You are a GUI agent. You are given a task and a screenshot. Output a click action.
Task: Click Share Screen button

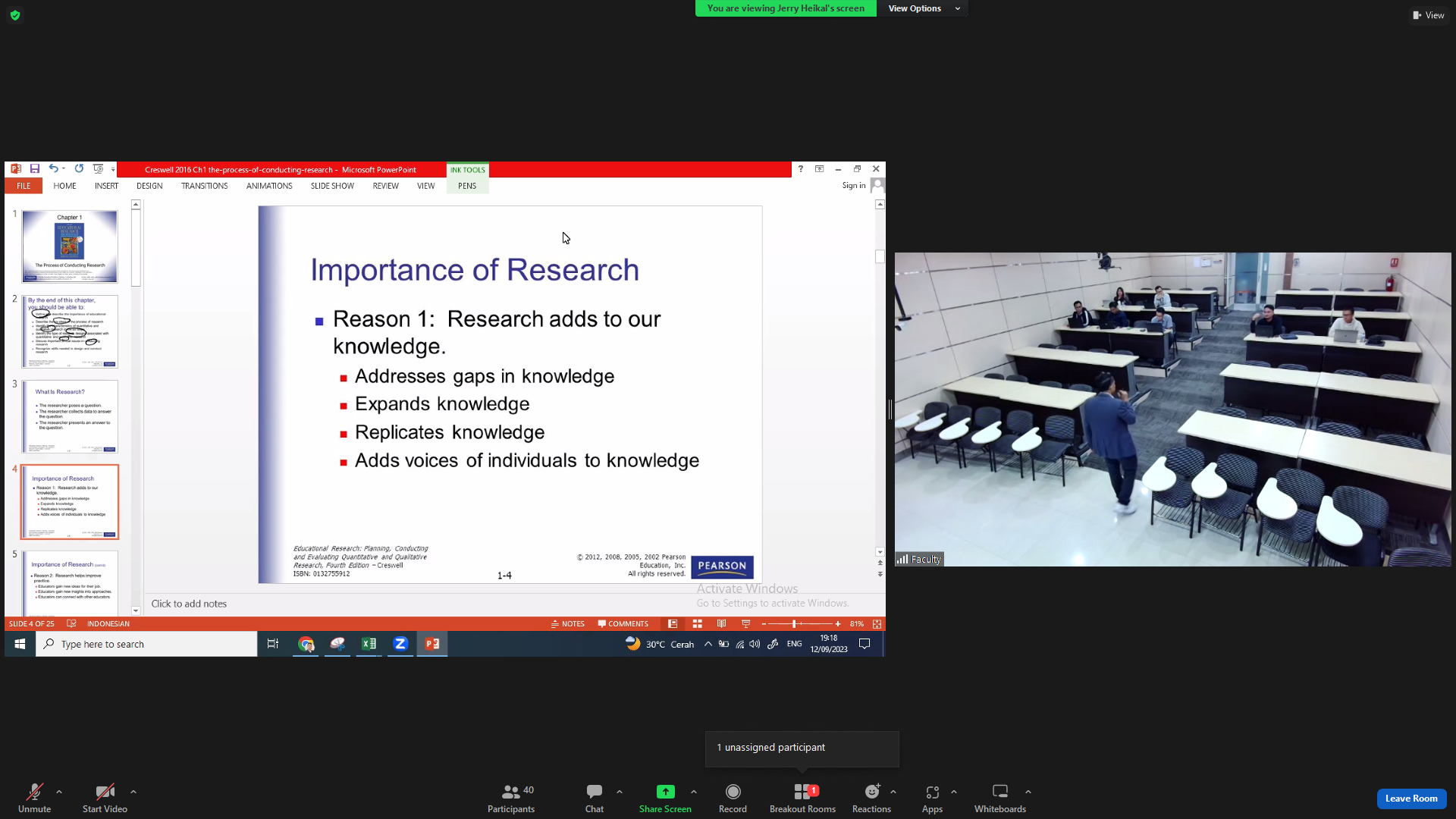pyautogui.click(x=665, y=799)
